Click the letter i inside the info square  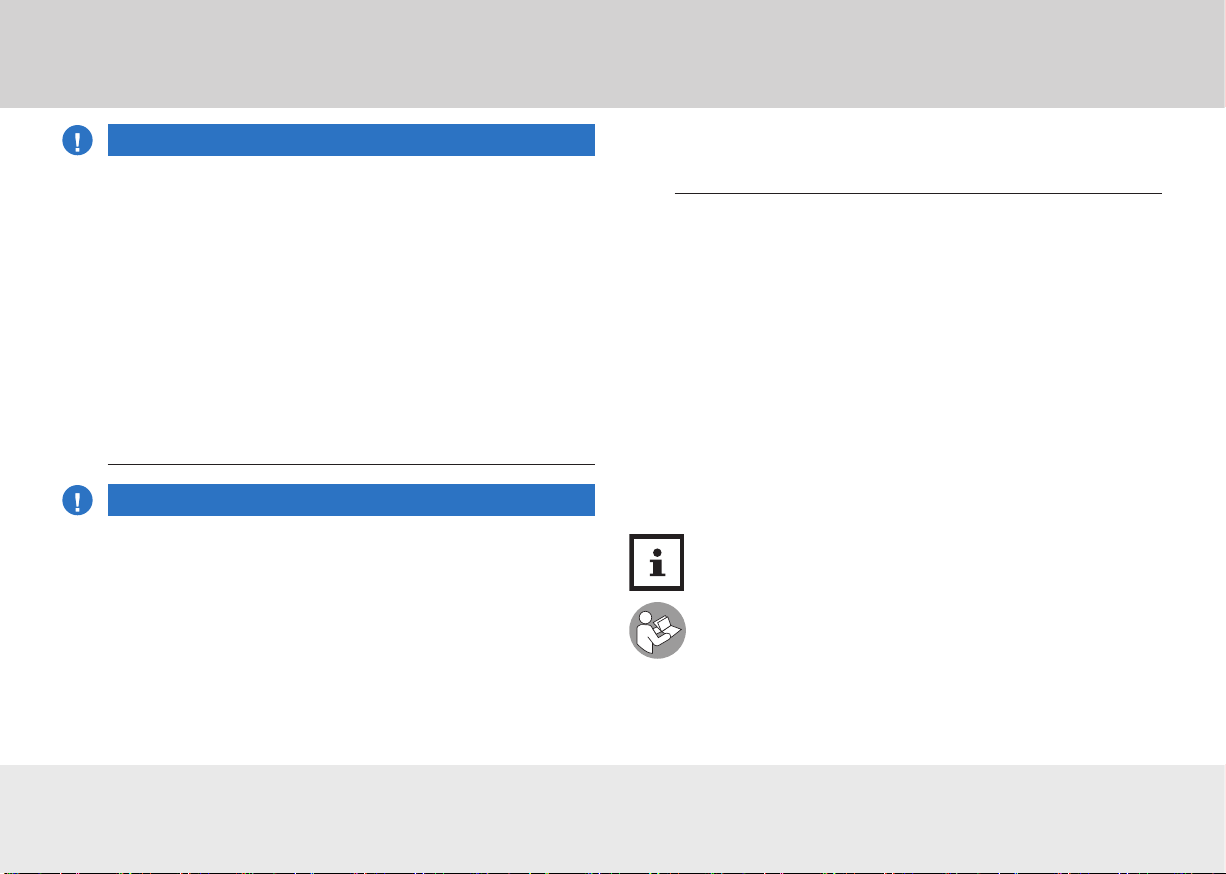click(x=657, y=563)
